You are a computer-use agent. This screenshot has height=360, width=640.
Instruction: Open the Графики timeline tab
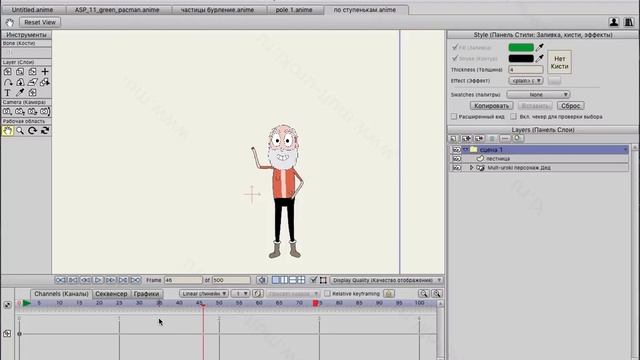click(x=147, y=293)
